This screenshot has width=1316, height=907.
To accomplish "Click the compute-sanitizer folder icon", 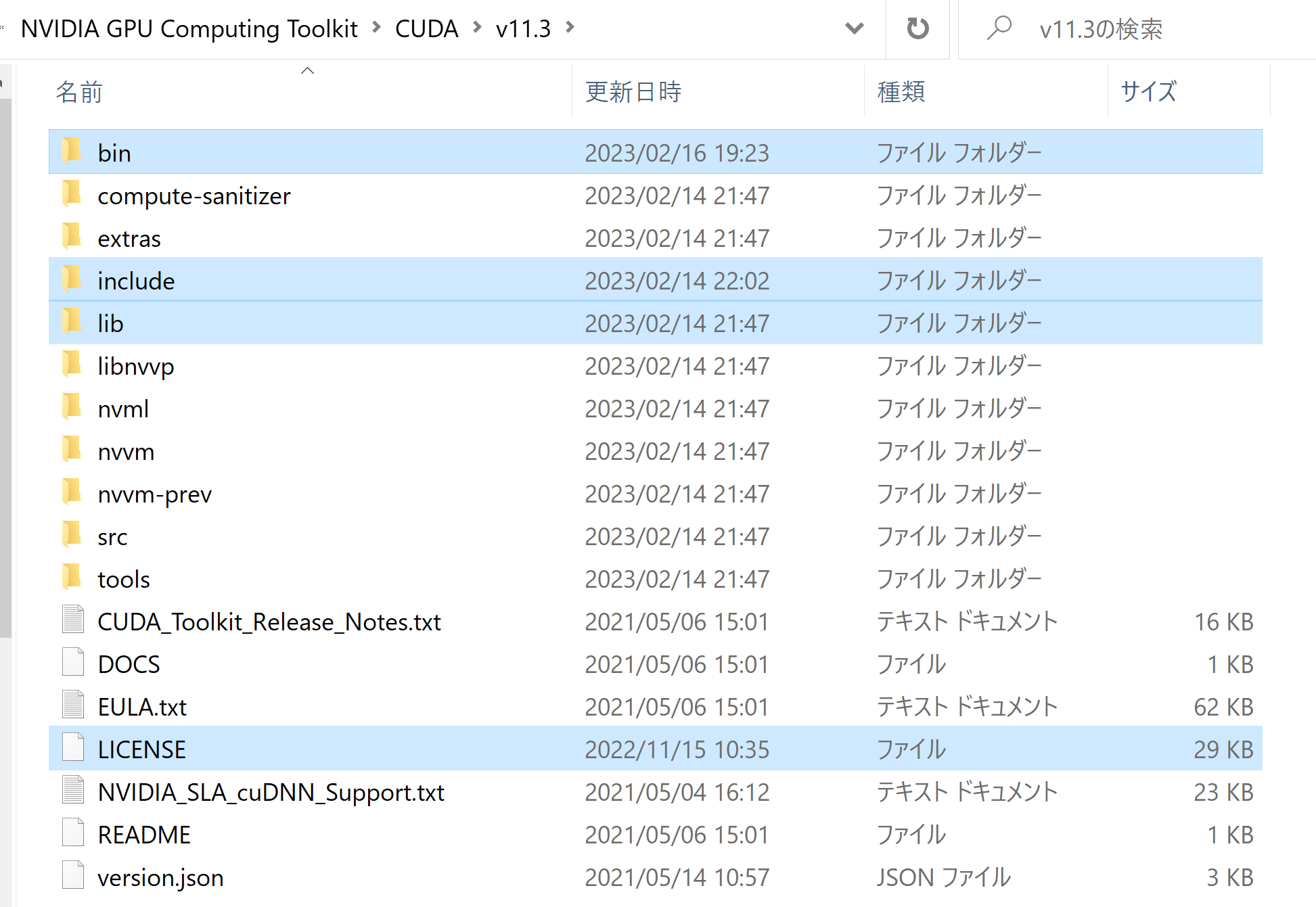I will (x=72, y=195).
